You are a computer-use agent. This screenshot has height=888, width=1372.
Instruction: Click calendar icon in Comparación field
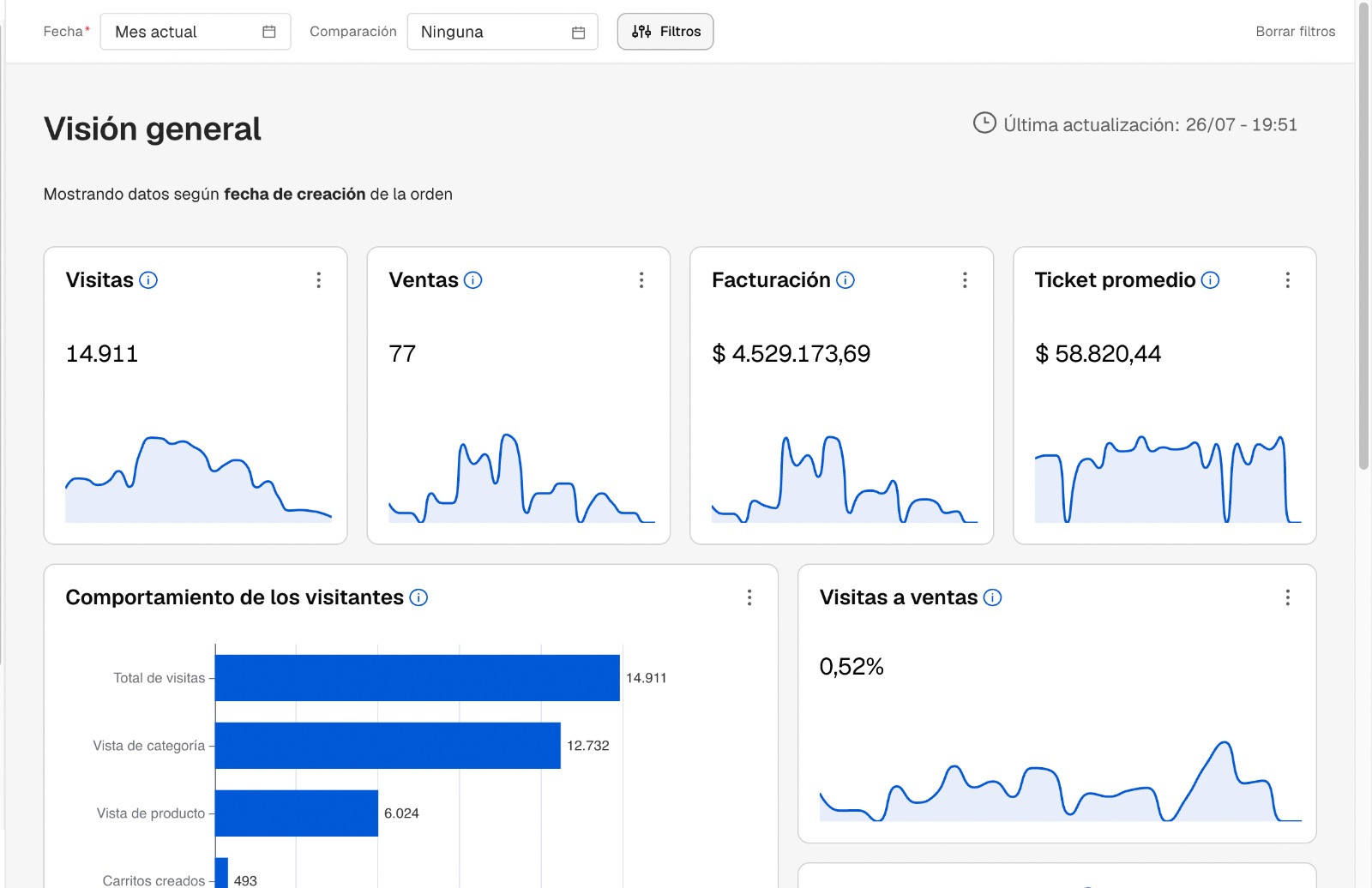[x=579, y=33]
